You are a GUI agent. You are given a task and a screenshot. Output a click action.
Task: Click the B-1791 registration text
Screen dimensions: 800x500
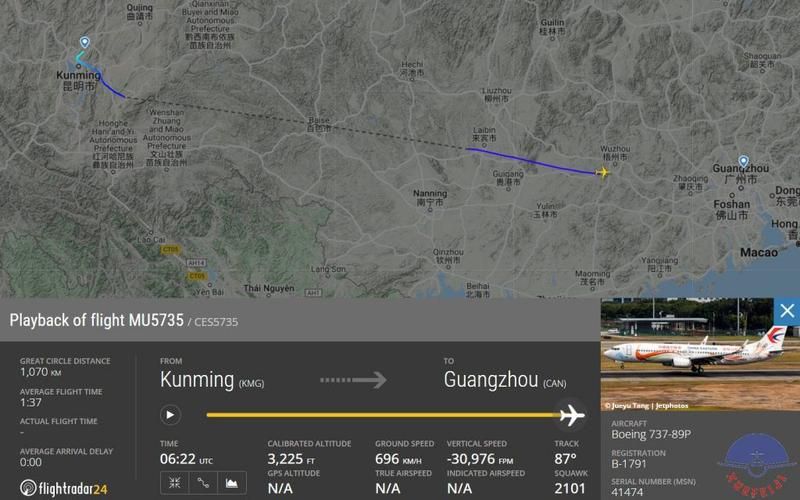(x=629, y=464)
